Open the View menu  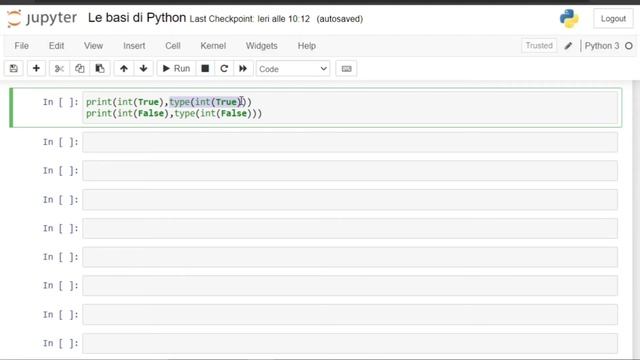(93, 46)
